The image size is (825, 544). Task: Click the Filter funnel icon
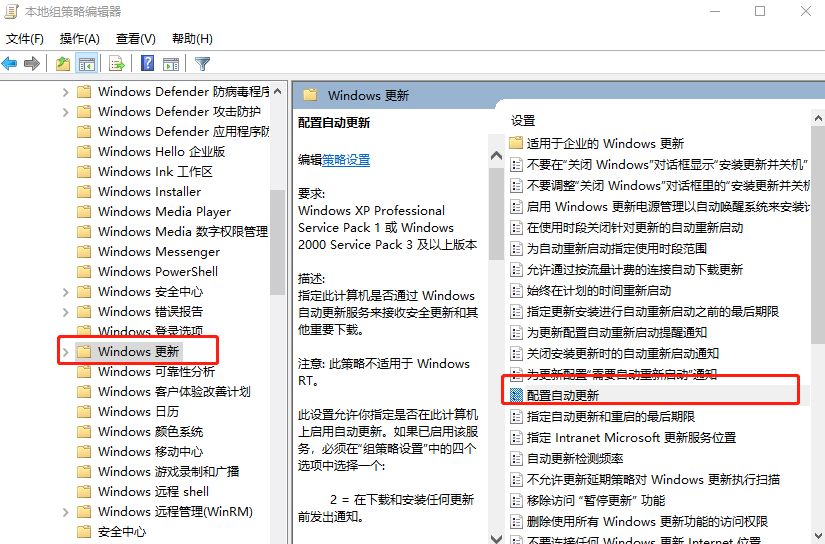(203, 64)
